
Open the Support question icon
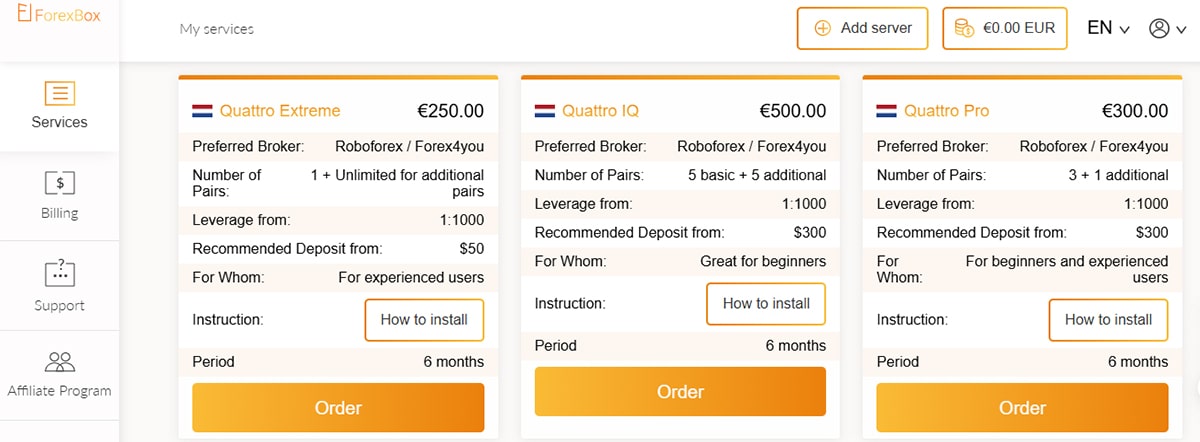click(60, 273)
